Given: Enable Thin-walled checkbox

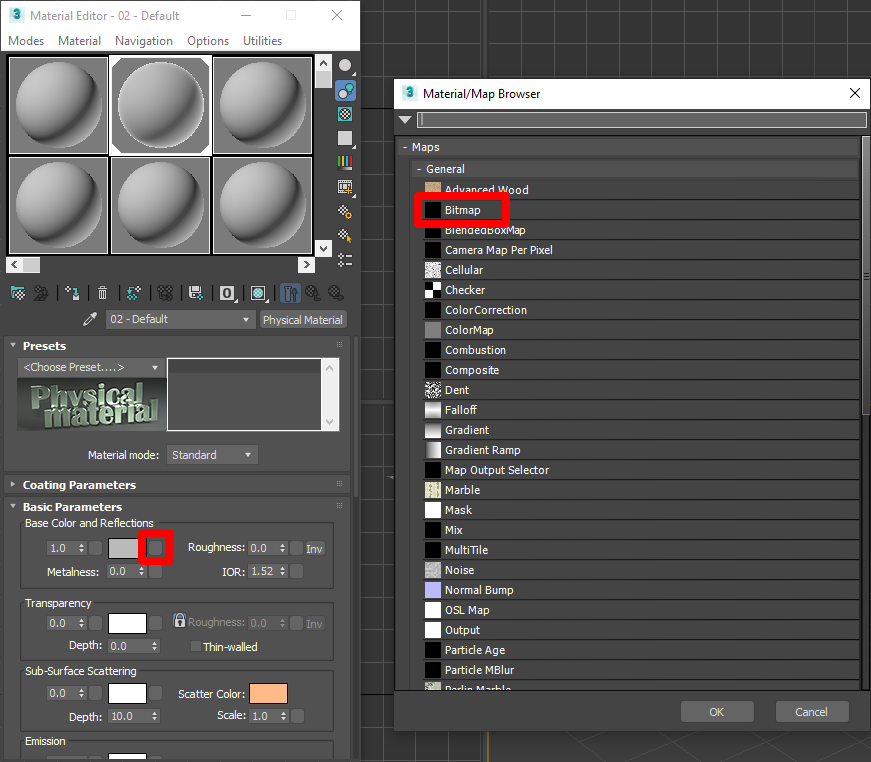Looking at the screenshot, I should click(196, 646).
